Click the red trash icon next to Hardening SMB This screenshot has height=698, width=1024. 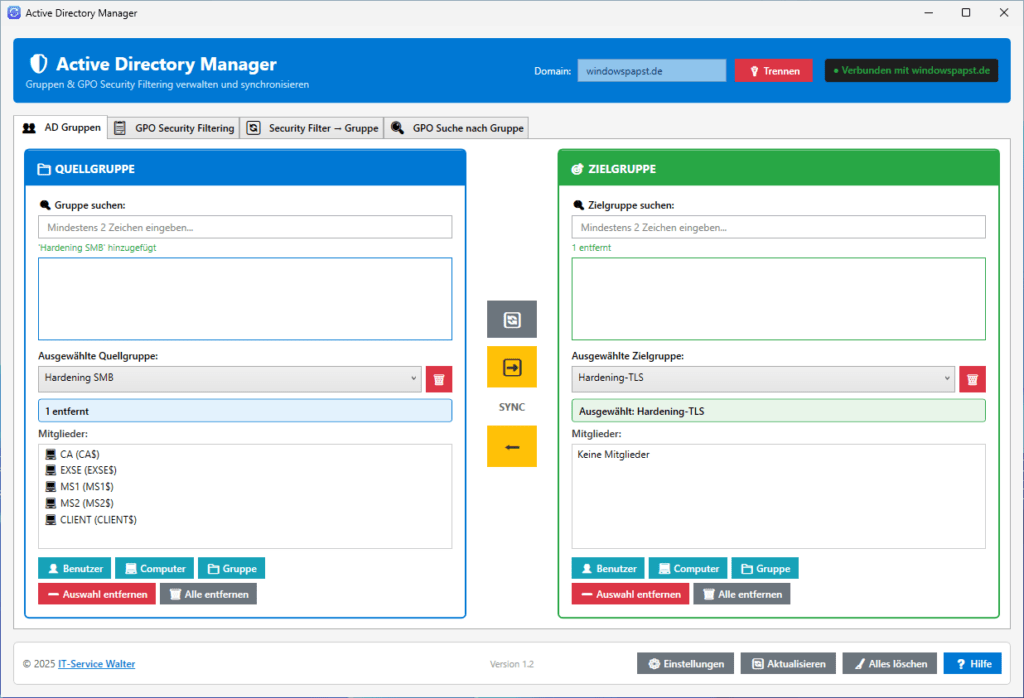[x=437, y=378]
